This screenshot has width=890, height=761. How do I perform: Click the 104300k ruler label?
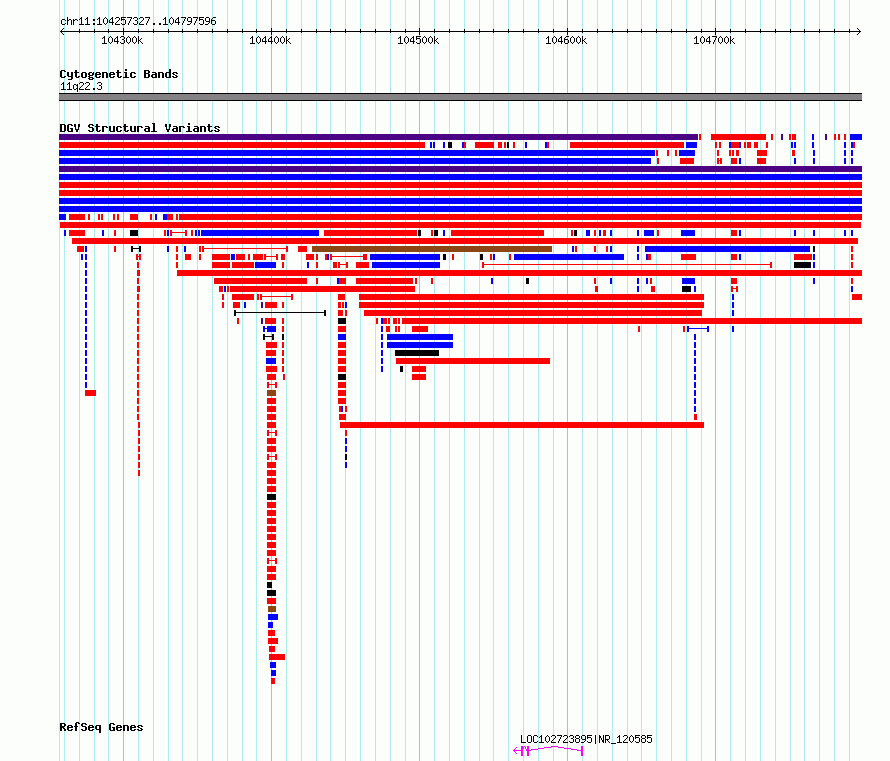tap(122, 40)
